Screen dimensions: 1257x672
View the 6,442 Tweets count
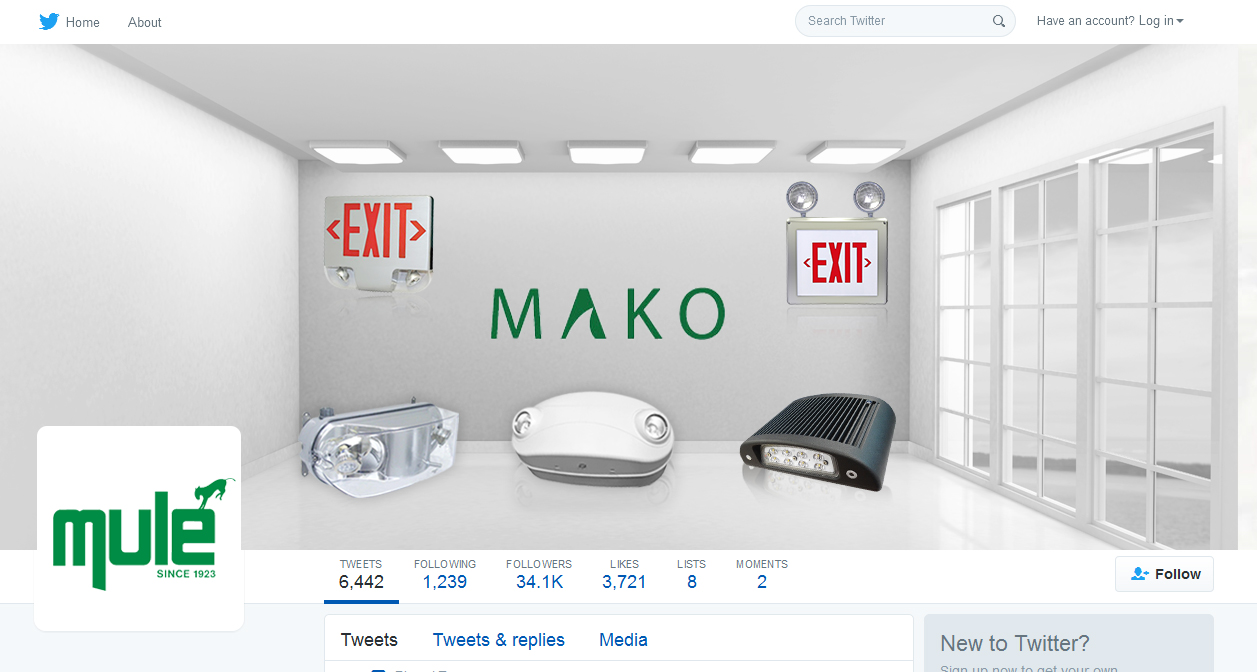(x=361, y=575)
